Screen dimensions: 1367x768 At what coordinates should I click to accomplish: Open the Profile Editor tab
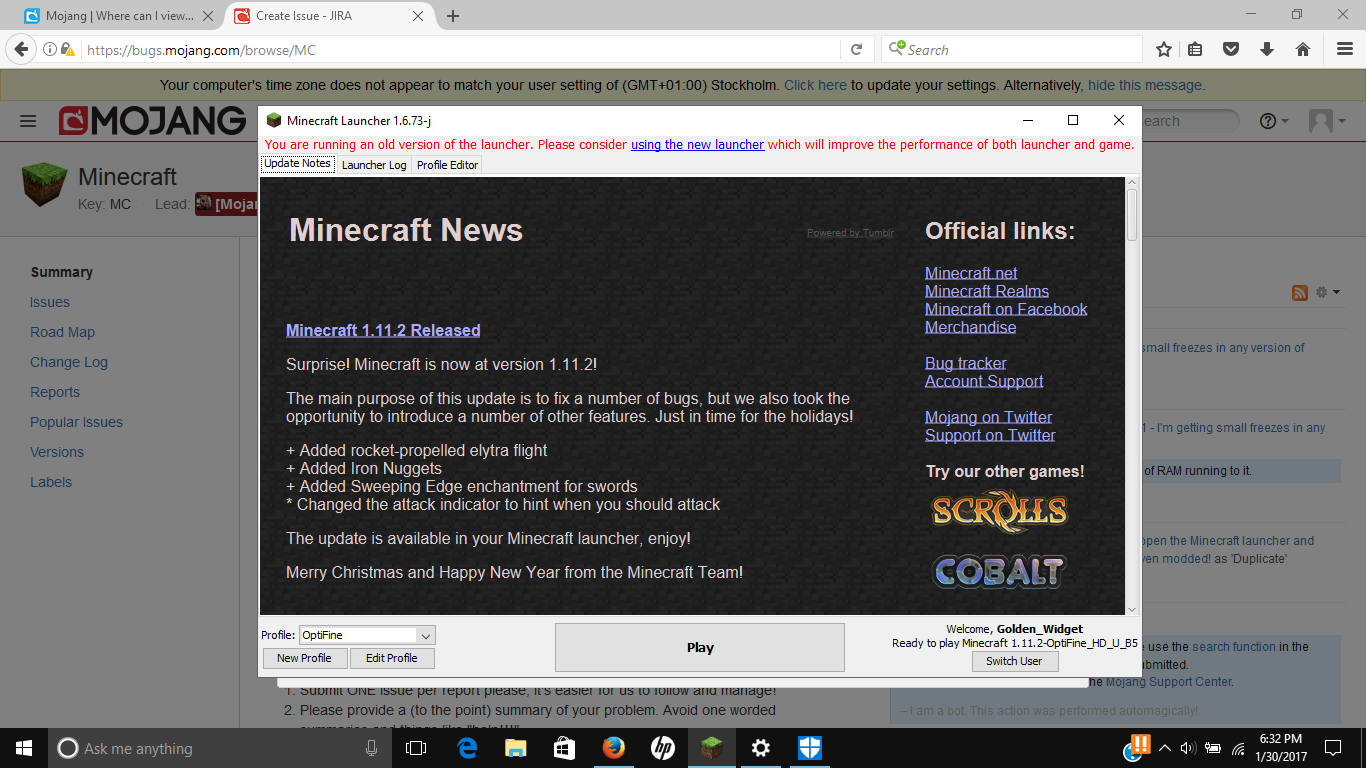[x=448, y=165]
